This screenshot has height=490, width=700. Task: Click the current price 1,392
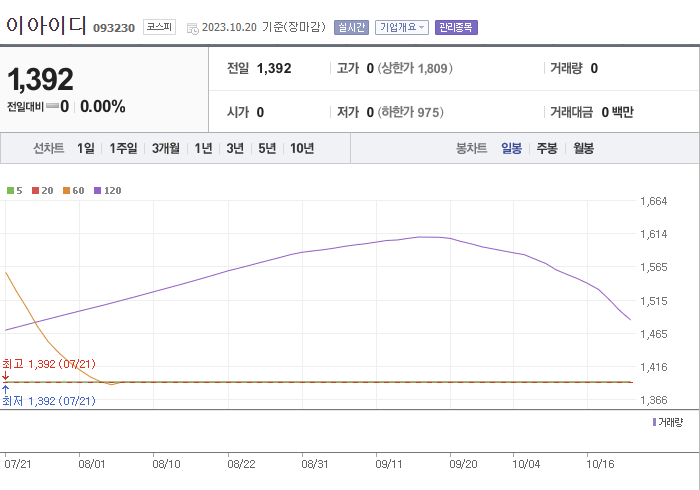click(x=40, y=79)
